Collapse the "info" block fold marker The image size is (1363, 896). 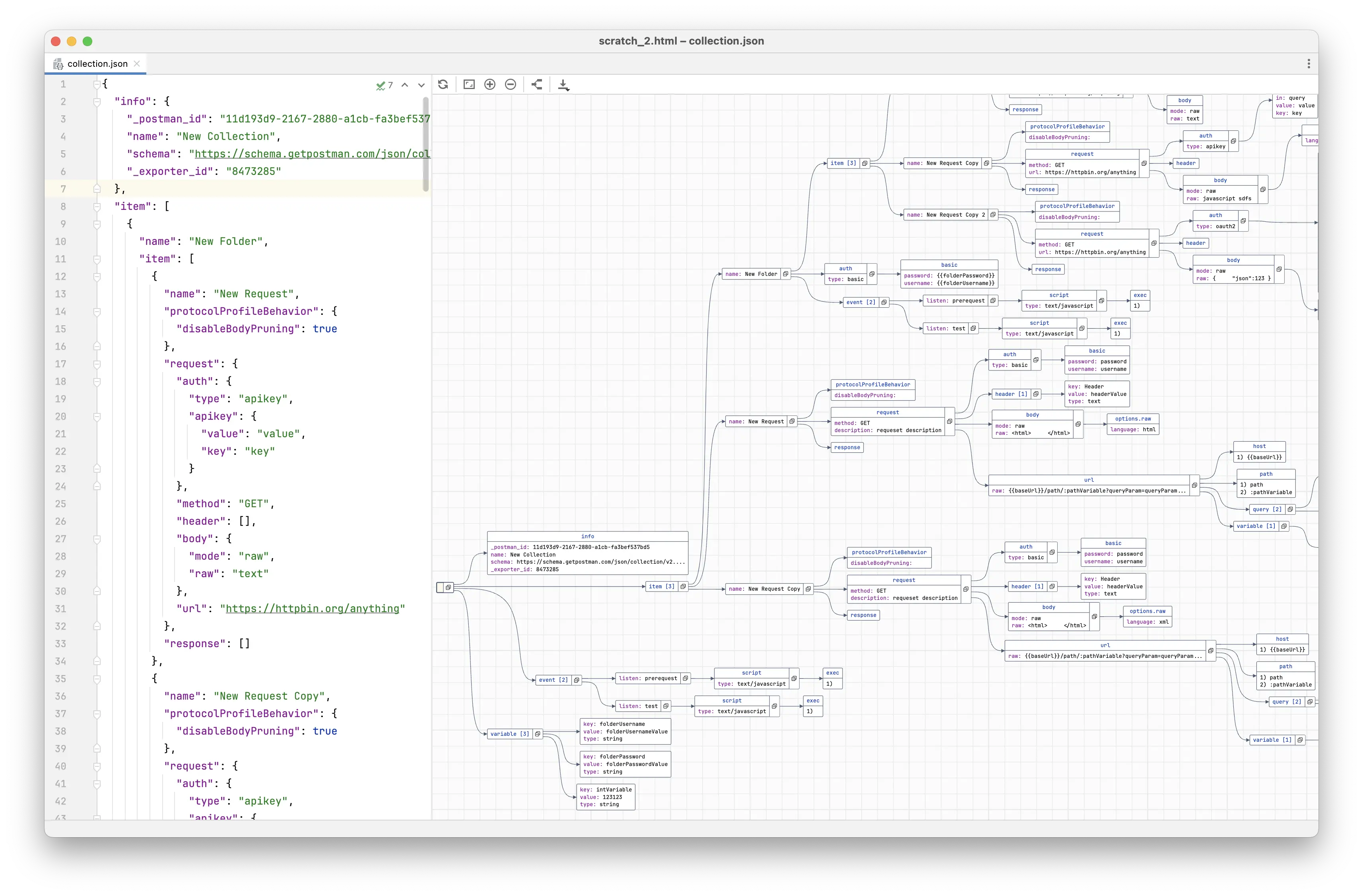coord(97,101)
